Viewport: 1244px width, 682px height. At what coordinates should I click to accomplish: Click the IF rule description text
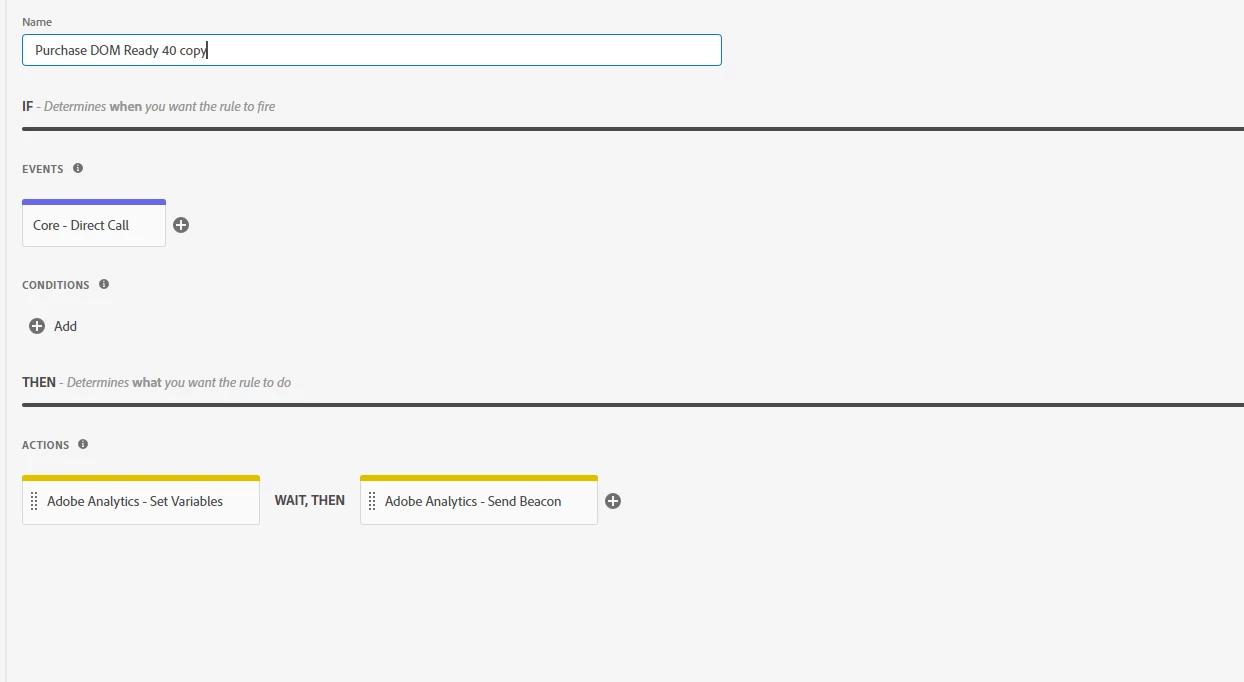point(149,106)
